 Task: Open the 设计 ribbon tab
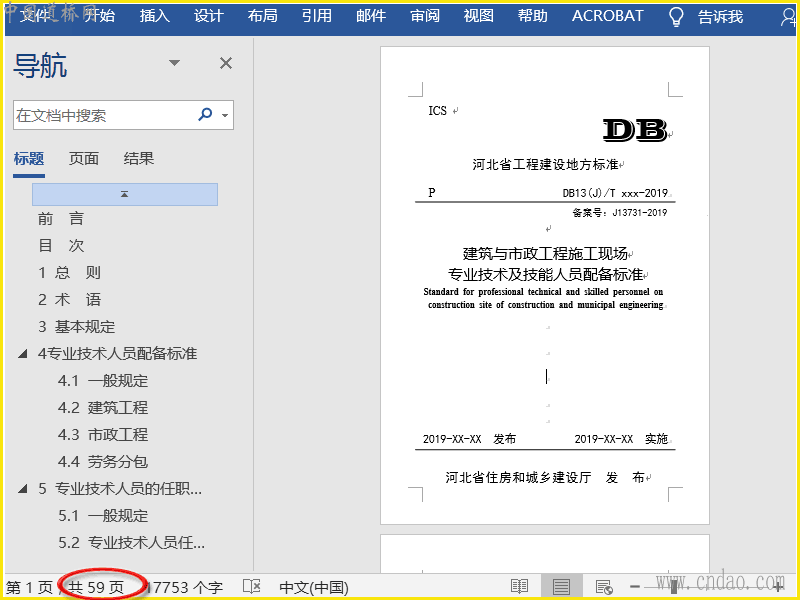tap(209, 16)
